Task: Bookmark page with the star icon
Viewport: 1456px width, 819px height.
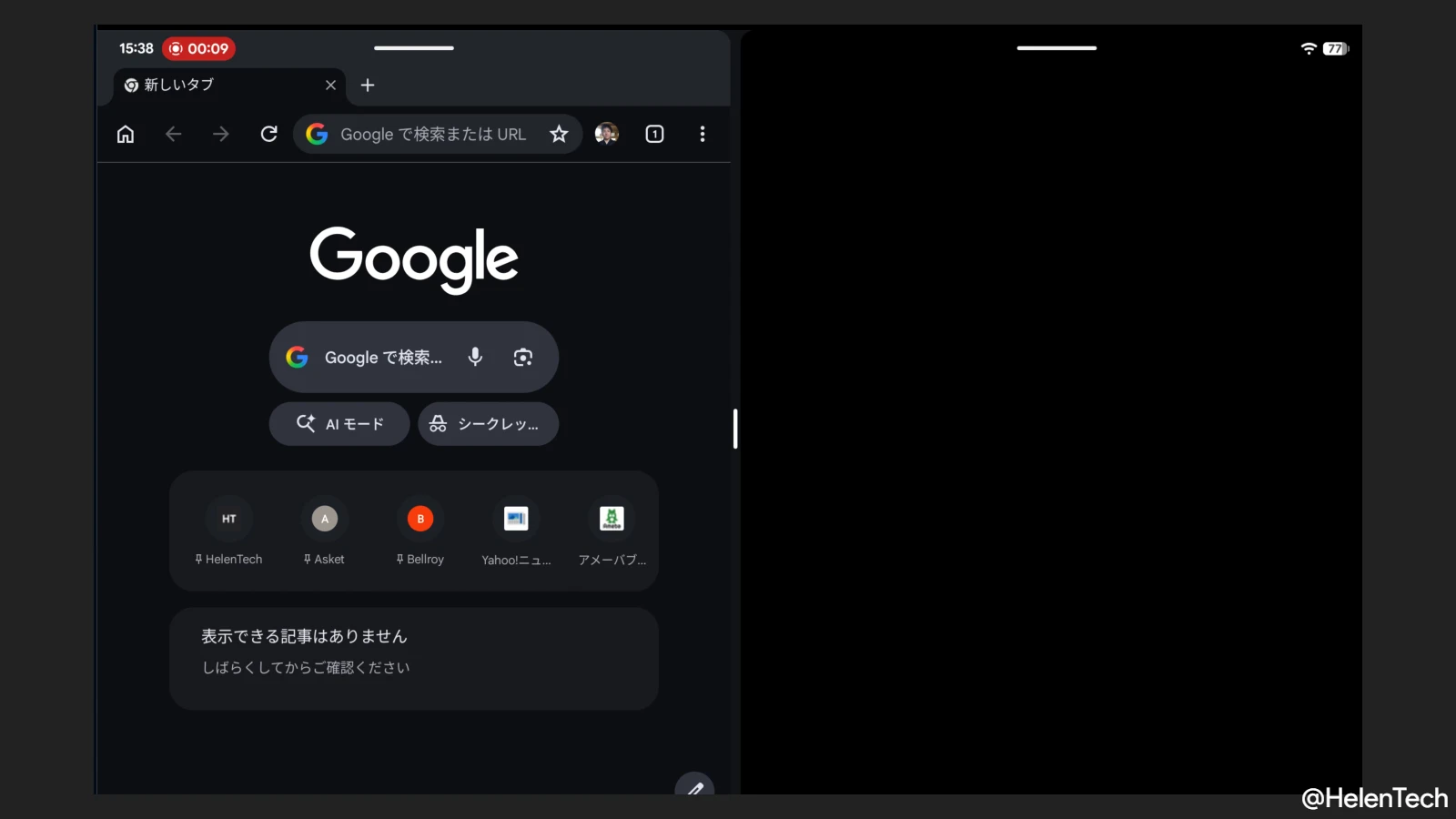Action: 559,134
